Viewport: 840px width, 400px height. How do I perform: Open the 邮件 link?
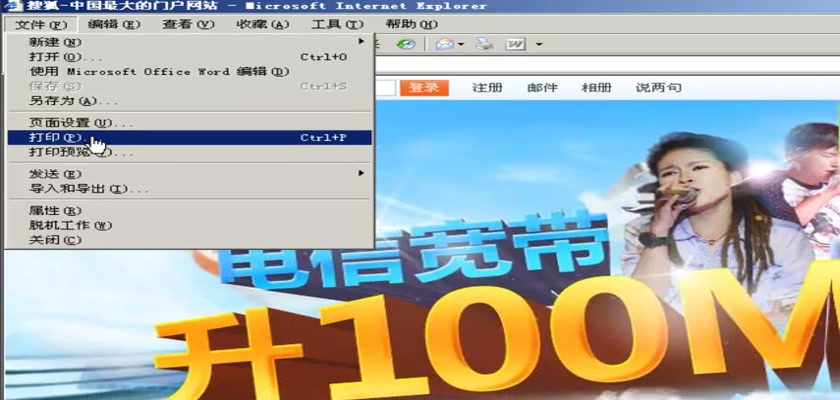pos(542,88)
